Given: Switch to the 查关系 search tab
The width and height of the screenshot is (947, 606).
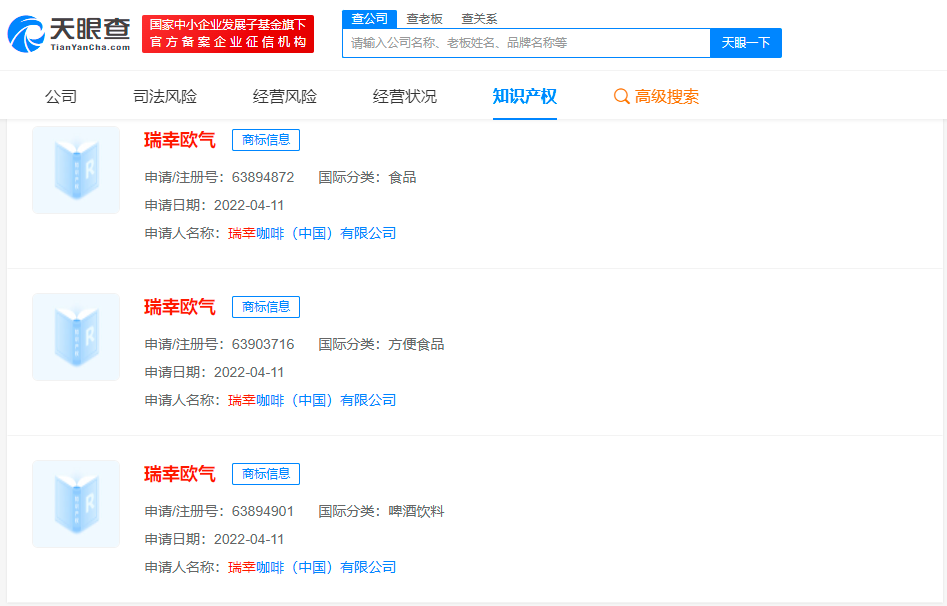Looking at the screenshot, I should 479,19.
